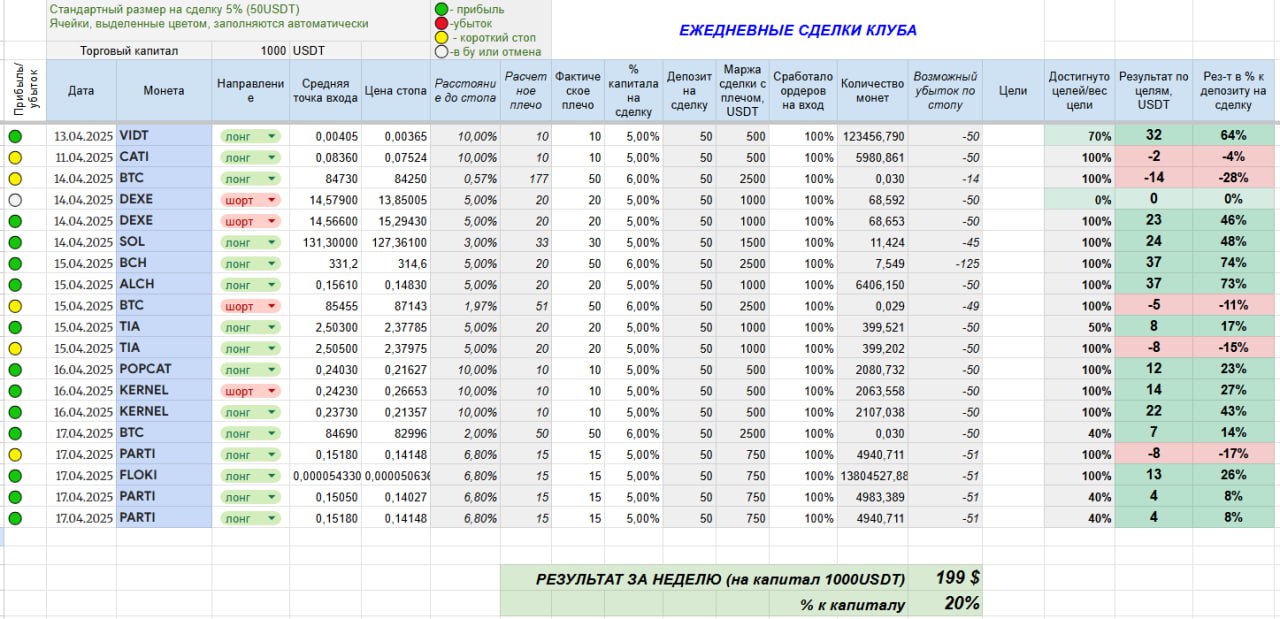Click the ЕЖЕДНЕВНЫЕ СДЕЛКИ КЛУБА title

[x=797, y=30]
